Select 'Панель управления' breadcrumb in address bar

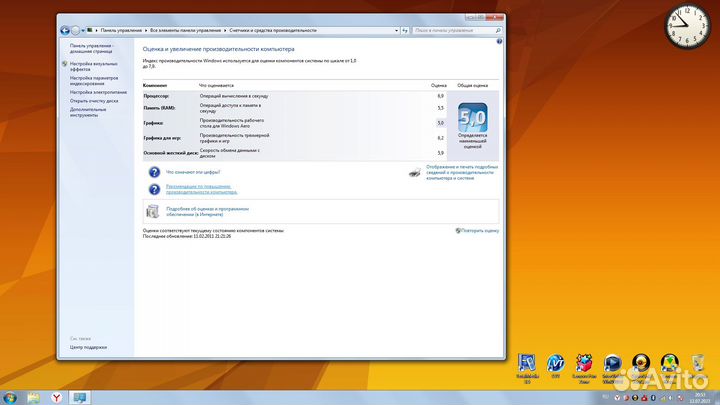point(121,30)
